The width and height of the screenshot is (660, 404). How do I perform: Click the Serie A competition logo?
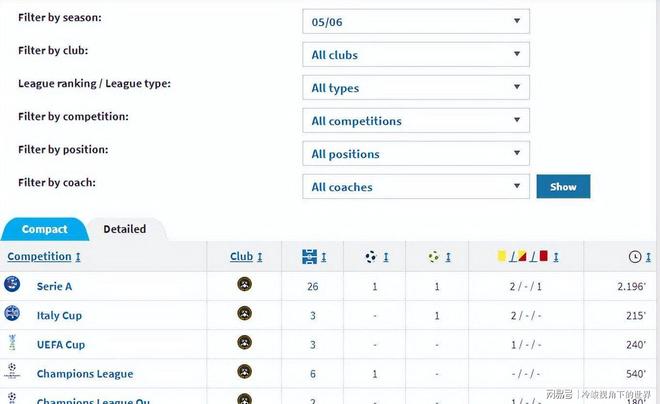[12, 285]
